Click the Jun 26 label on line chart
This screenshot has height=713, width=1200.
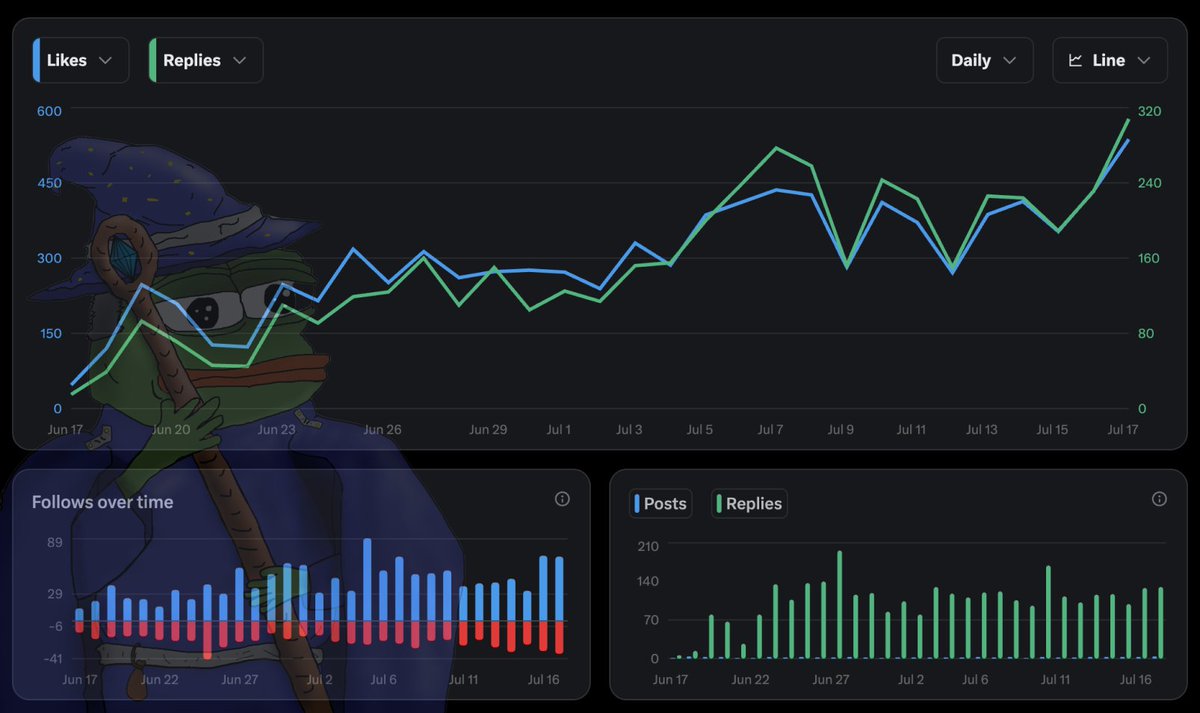[382, 430]
